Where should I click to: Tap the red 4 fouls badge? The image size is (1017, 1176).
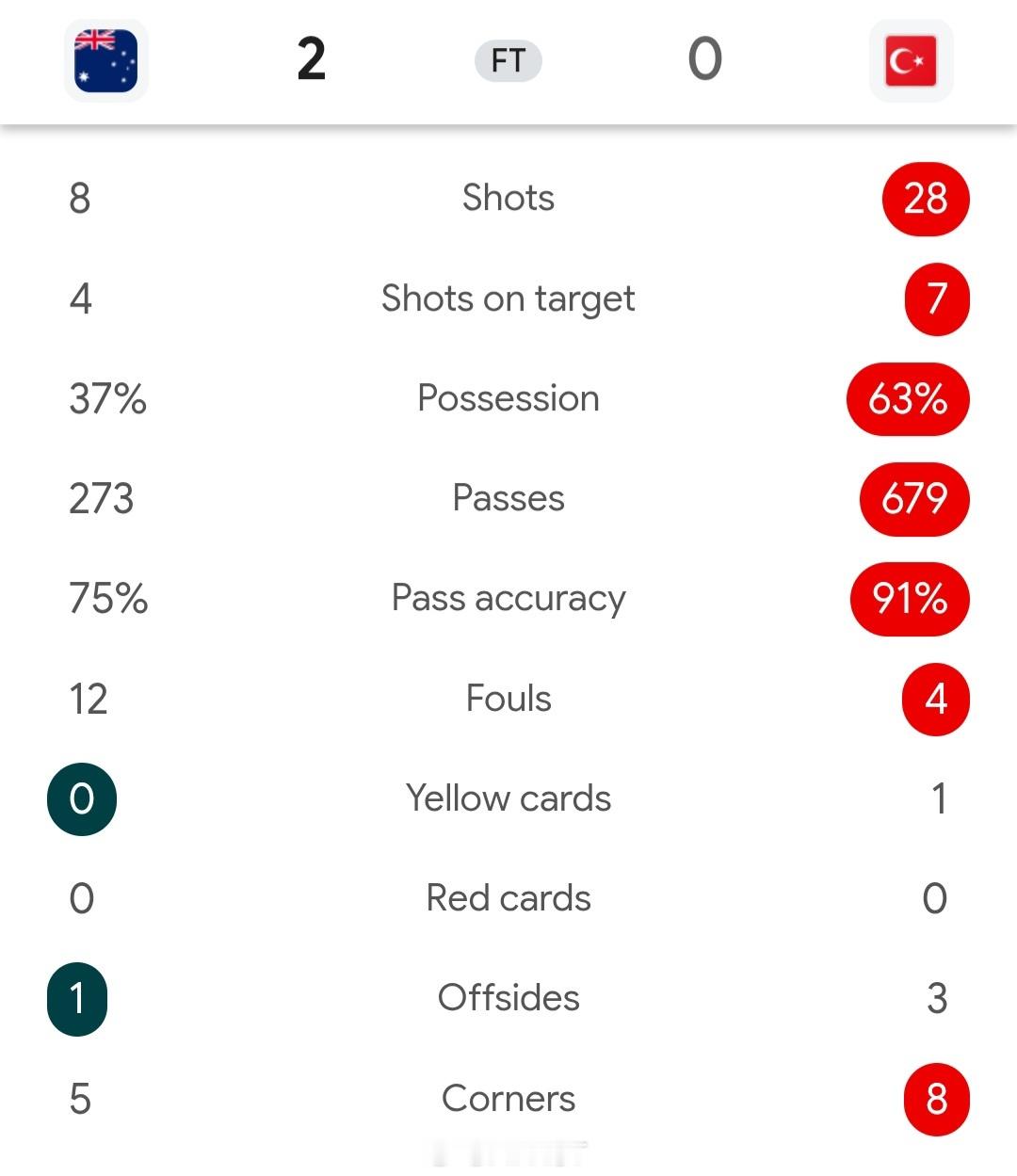[x=936, y=700]
